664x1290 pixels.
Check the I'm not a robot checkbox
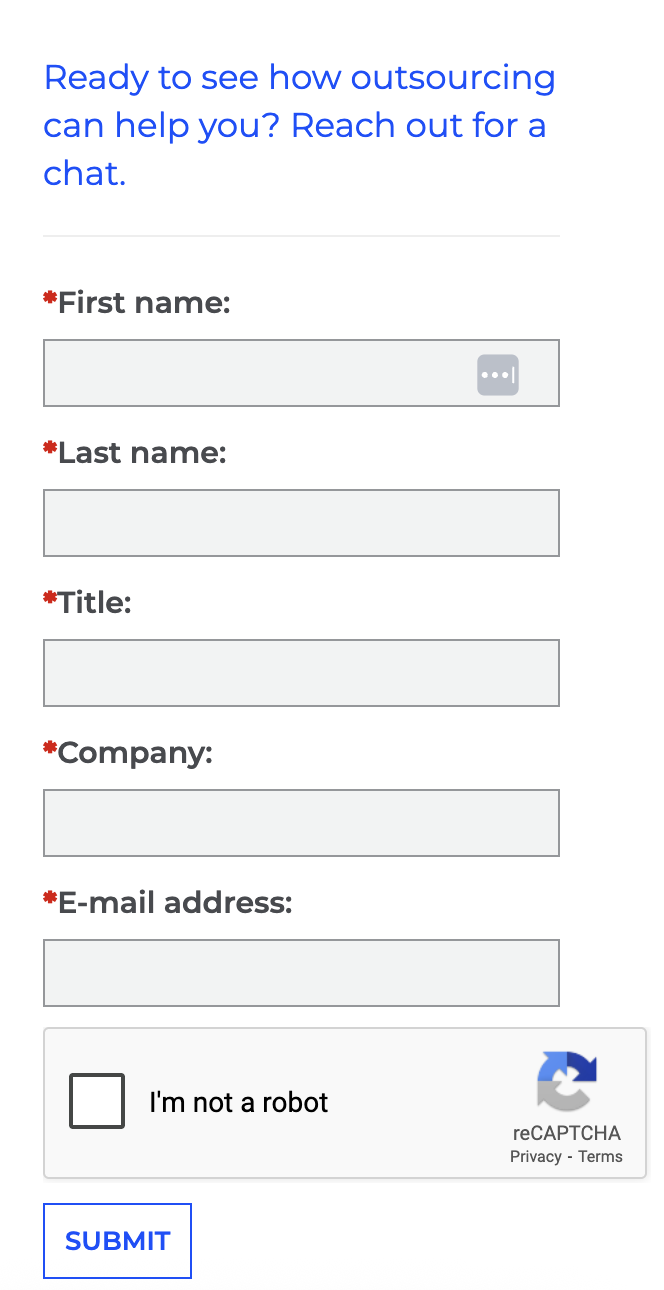pos(97,1101)
